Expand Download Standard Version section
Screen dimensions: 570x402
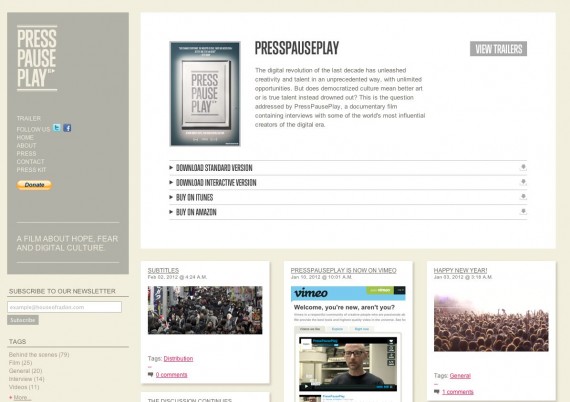click(x=348, y=168)
